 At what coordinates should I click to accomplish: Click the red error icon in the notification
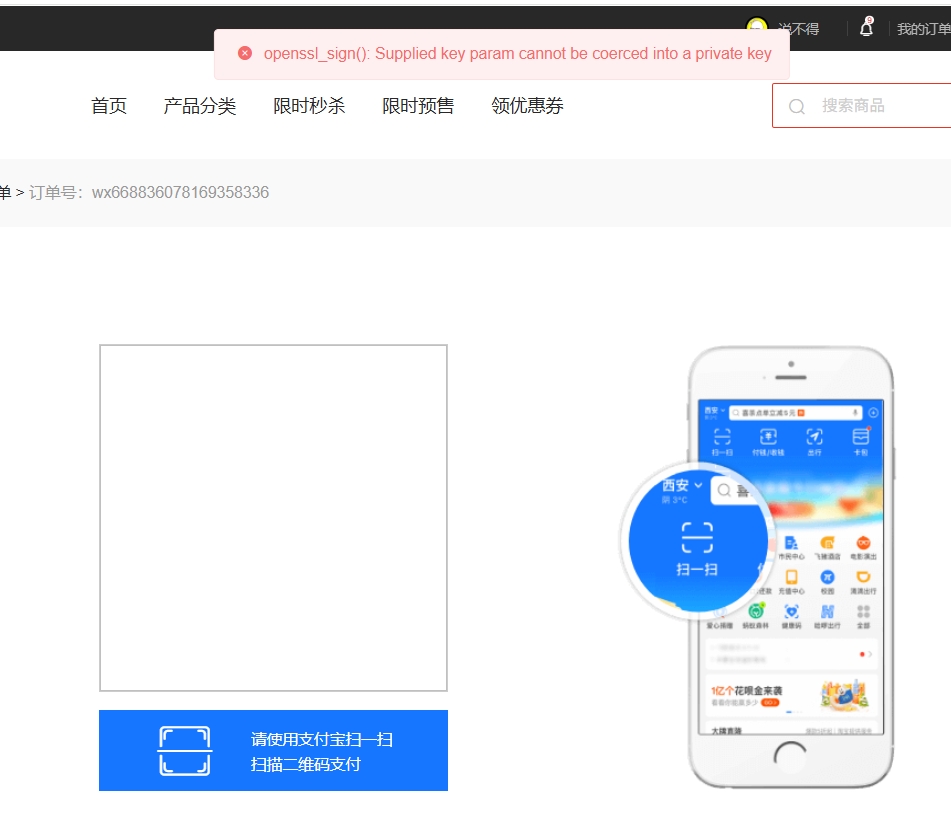(x=245, y=53)
